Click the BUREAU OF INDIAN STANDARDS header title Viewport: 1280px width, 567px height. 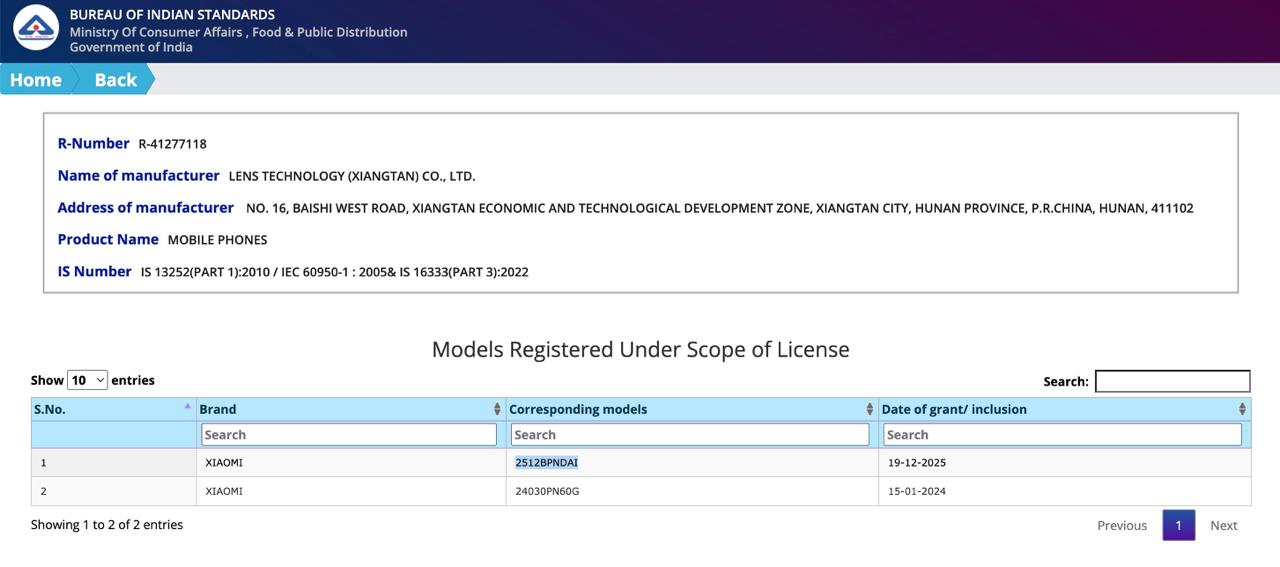pos(172,14)
